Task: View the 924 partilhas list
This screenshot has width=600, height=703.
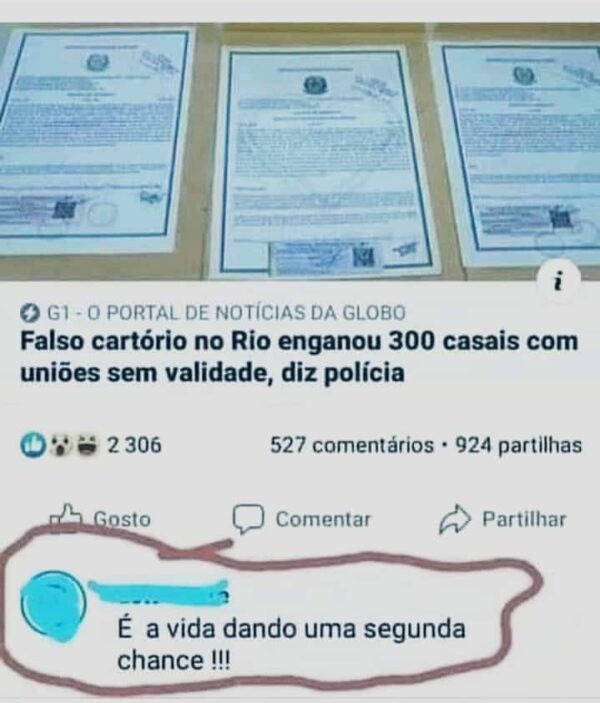Action: (x=519, y=445)
